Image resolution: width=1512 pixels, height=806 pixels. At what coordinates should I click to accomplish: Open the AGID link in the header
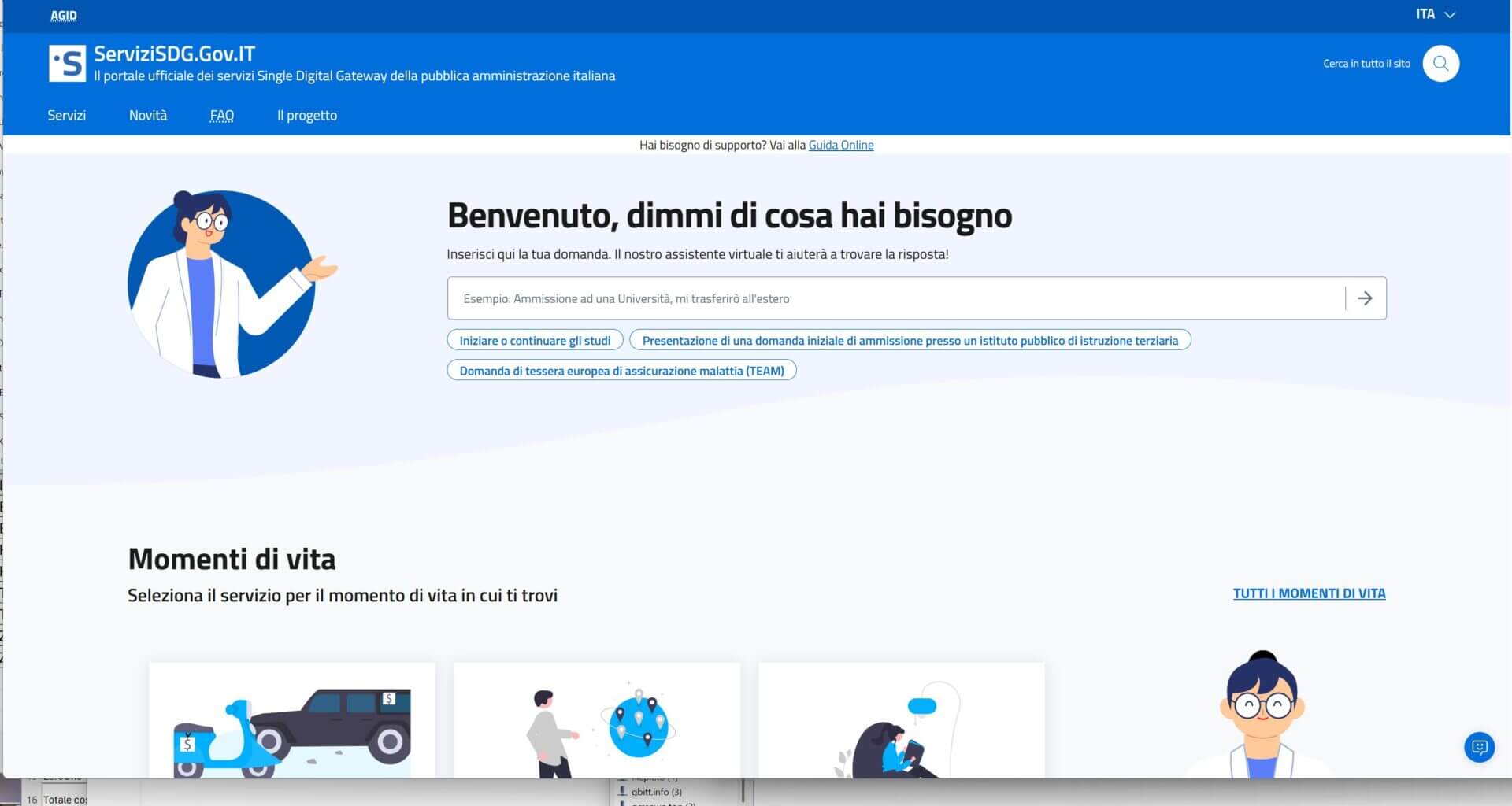63,14
